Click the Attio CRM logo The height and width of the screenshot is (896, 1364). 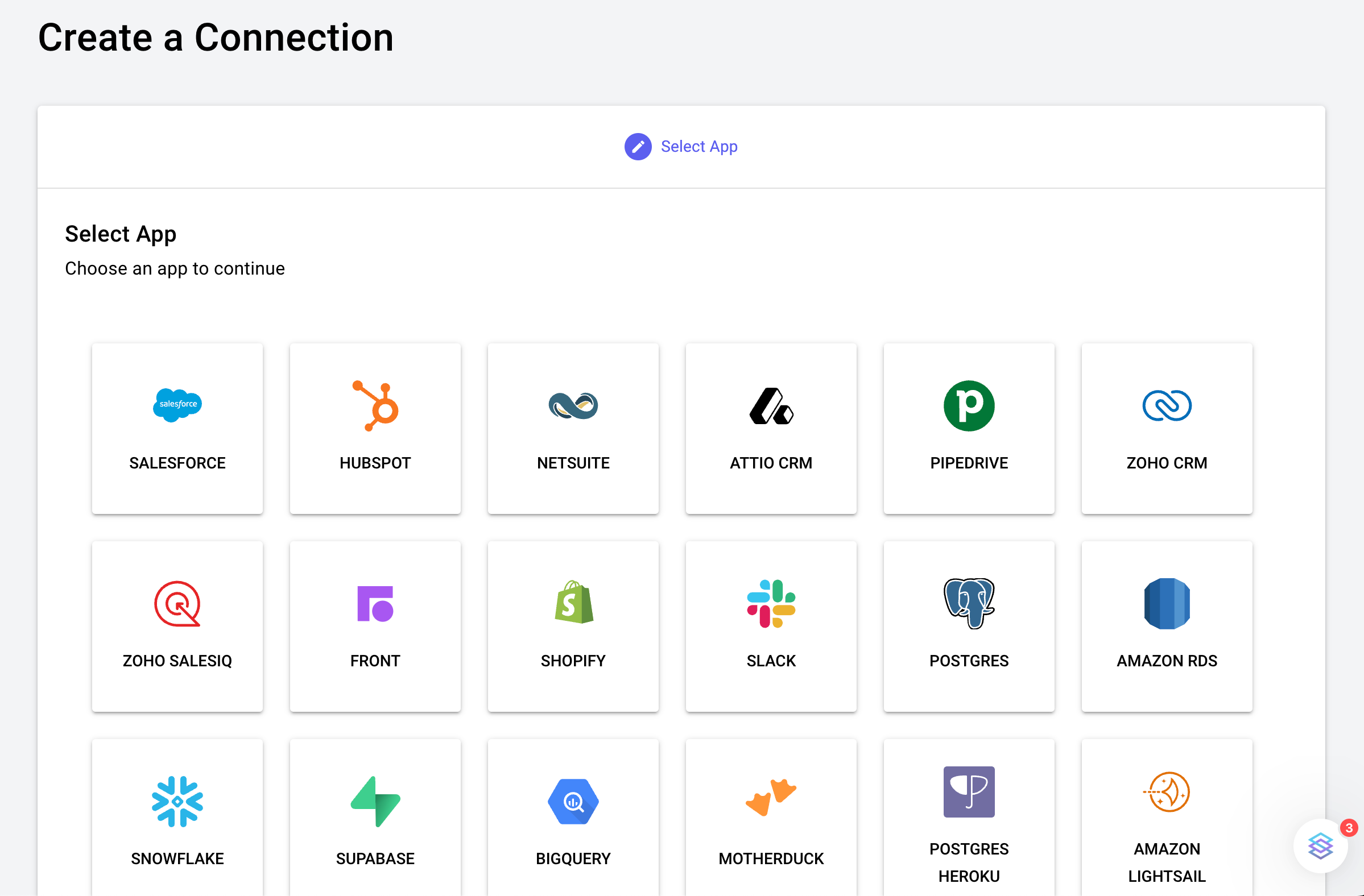(x=771, y=405)
